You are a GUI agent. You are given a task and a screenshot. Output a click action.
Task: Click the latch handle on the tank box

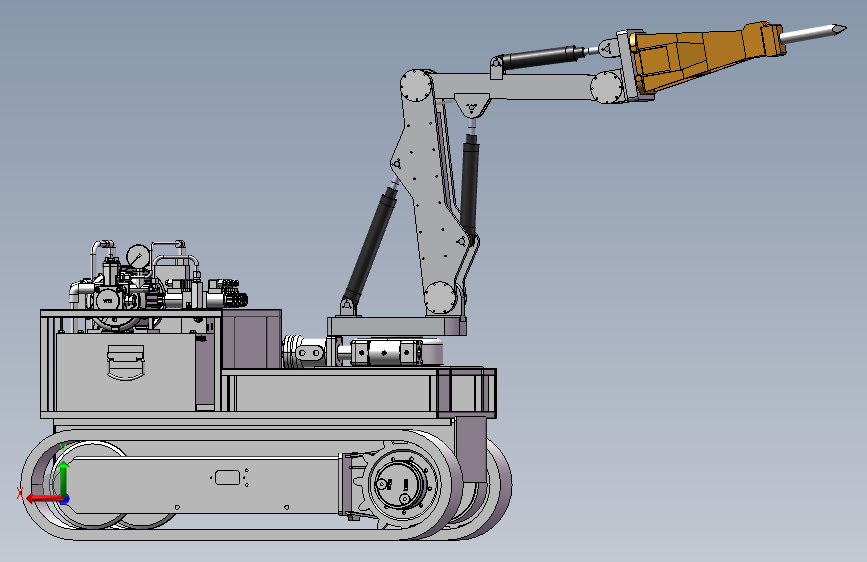(126, 363)
